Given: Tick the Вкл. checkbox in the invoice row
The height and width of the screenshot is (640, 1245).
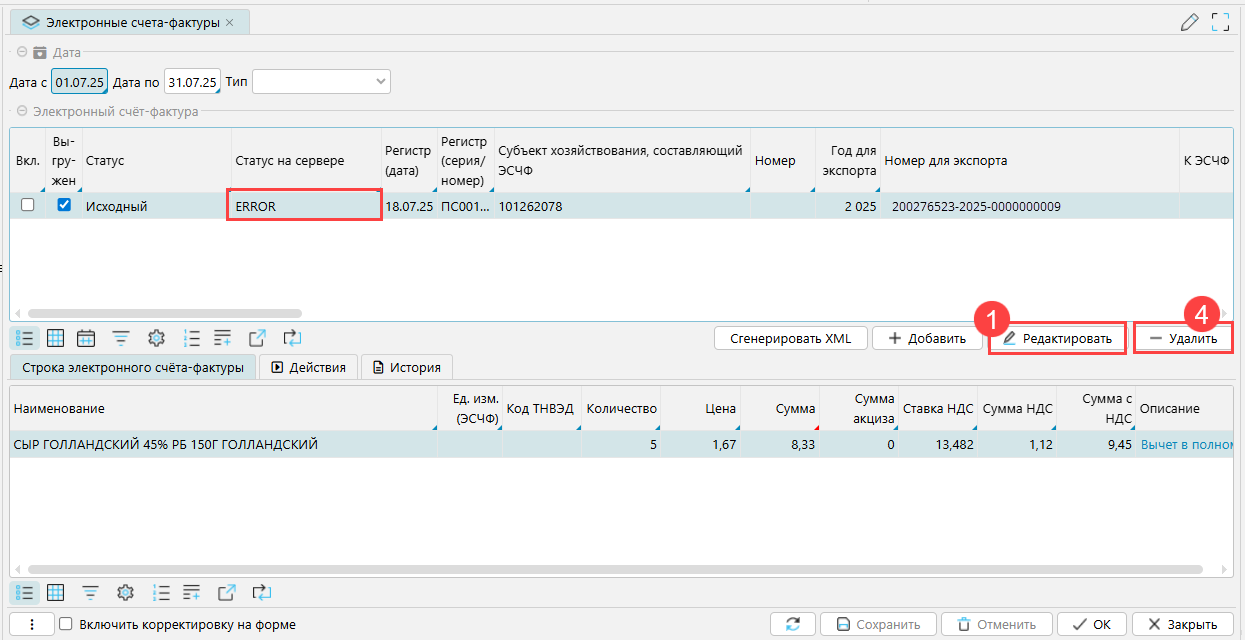Looking at the screenshot, I should coord(28,205).
